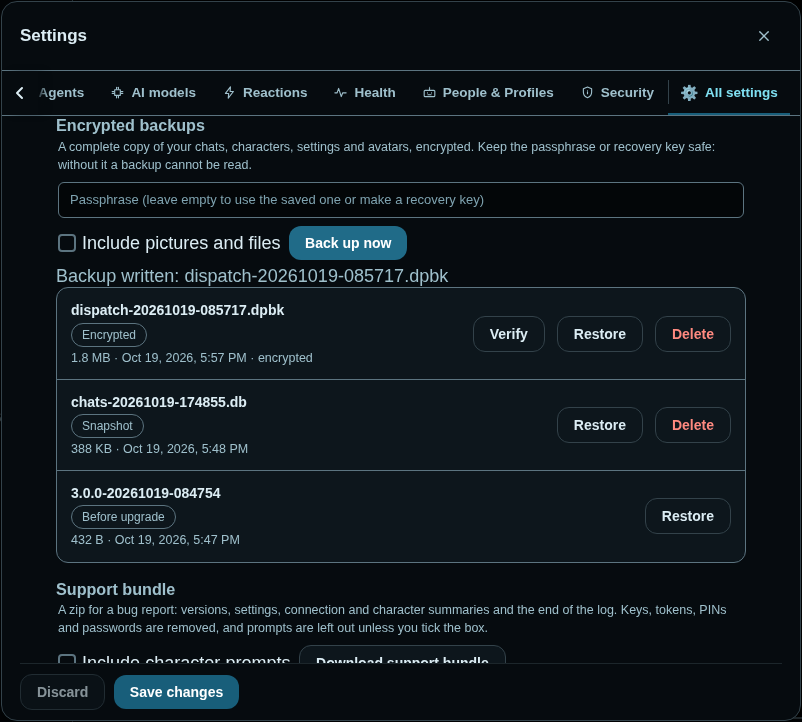Click the 432 B Oct 19 details line

pyautogui.click(x=155, y=539)
